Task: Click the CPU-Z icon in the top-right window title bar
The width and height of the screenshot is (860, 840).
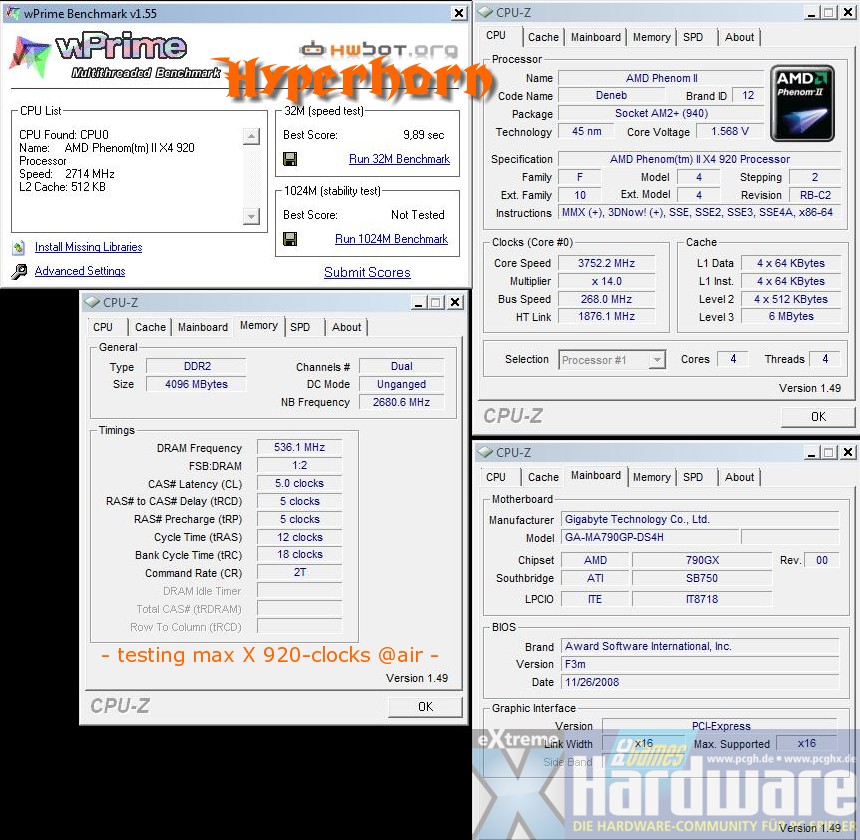Action: click(x=485, y=12)
